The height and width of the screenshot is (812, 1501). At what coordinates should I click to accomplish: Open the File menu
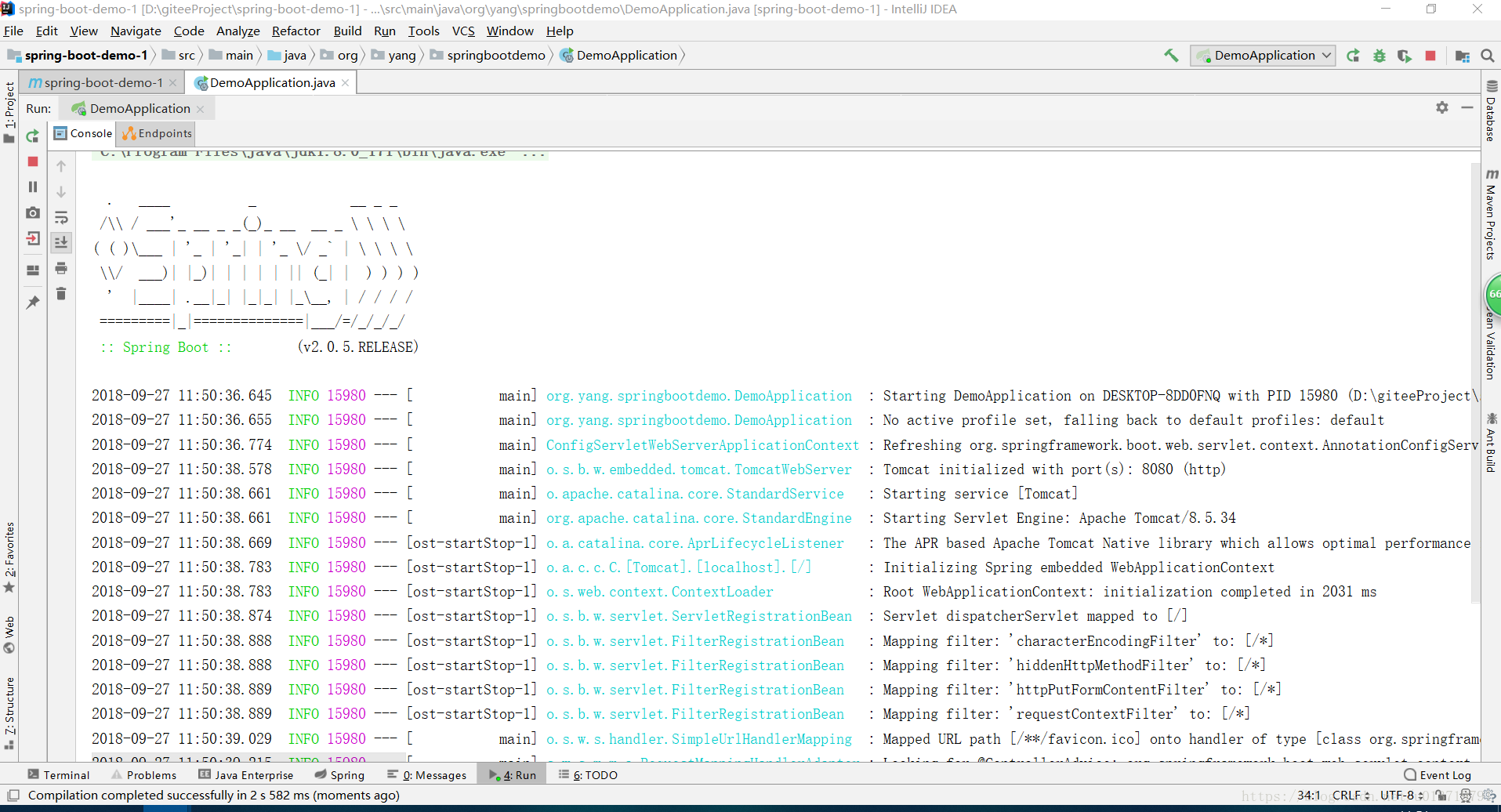(13, 31)
